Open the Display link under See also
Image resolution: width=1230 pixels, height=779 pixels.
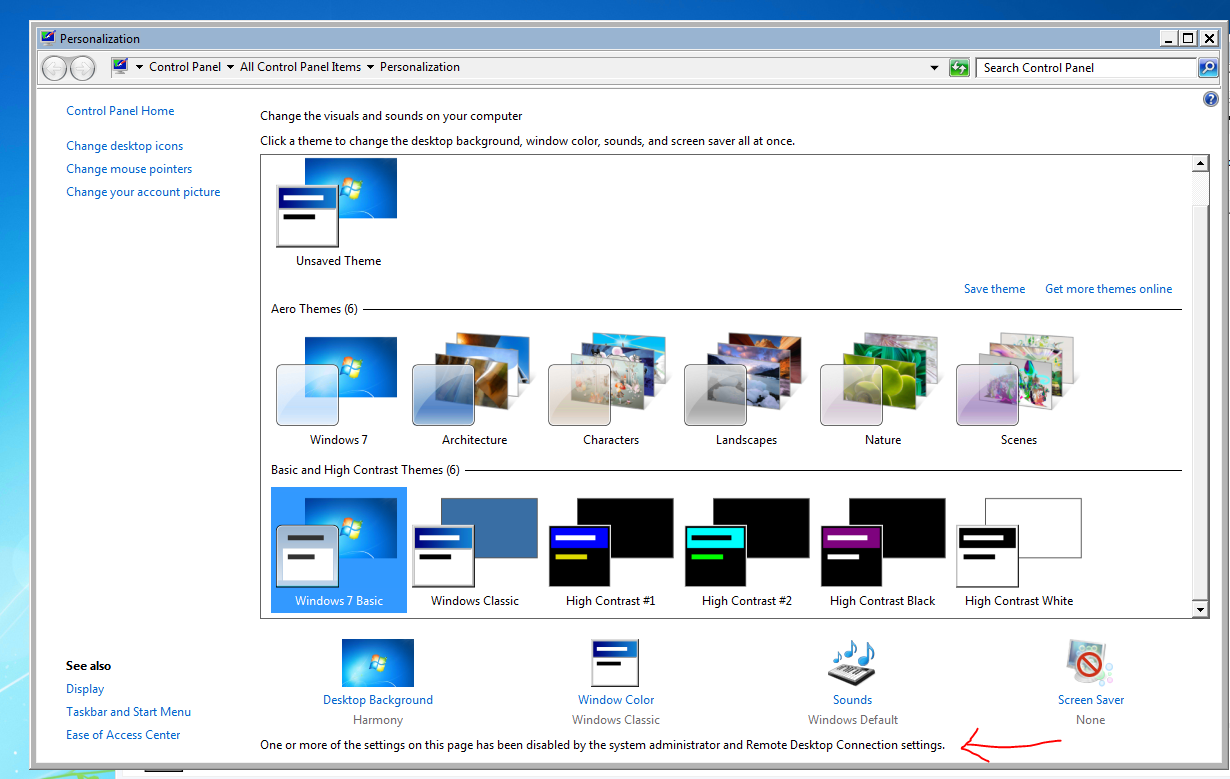click(x=85, y=689)
